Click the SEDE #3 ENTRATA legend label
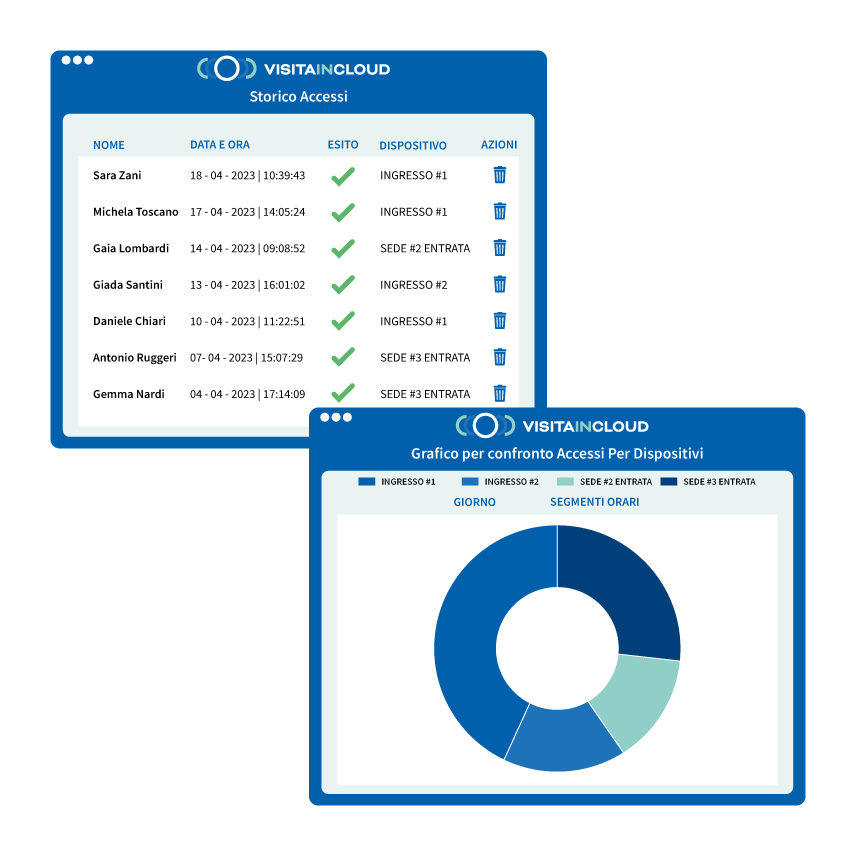Viewport: 855px width, 855px height. pos(719,481)
